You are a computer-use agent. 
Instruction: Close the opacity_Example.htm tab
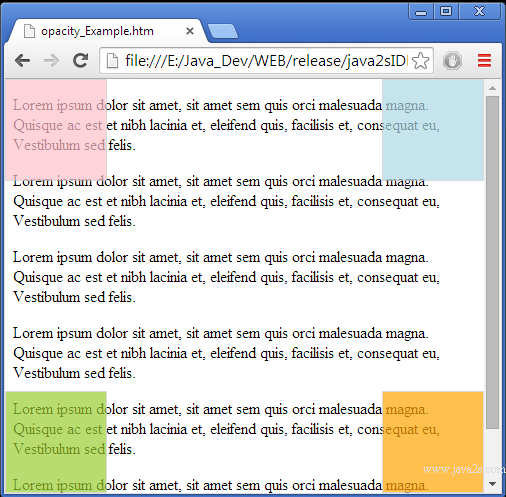[190, 31]
